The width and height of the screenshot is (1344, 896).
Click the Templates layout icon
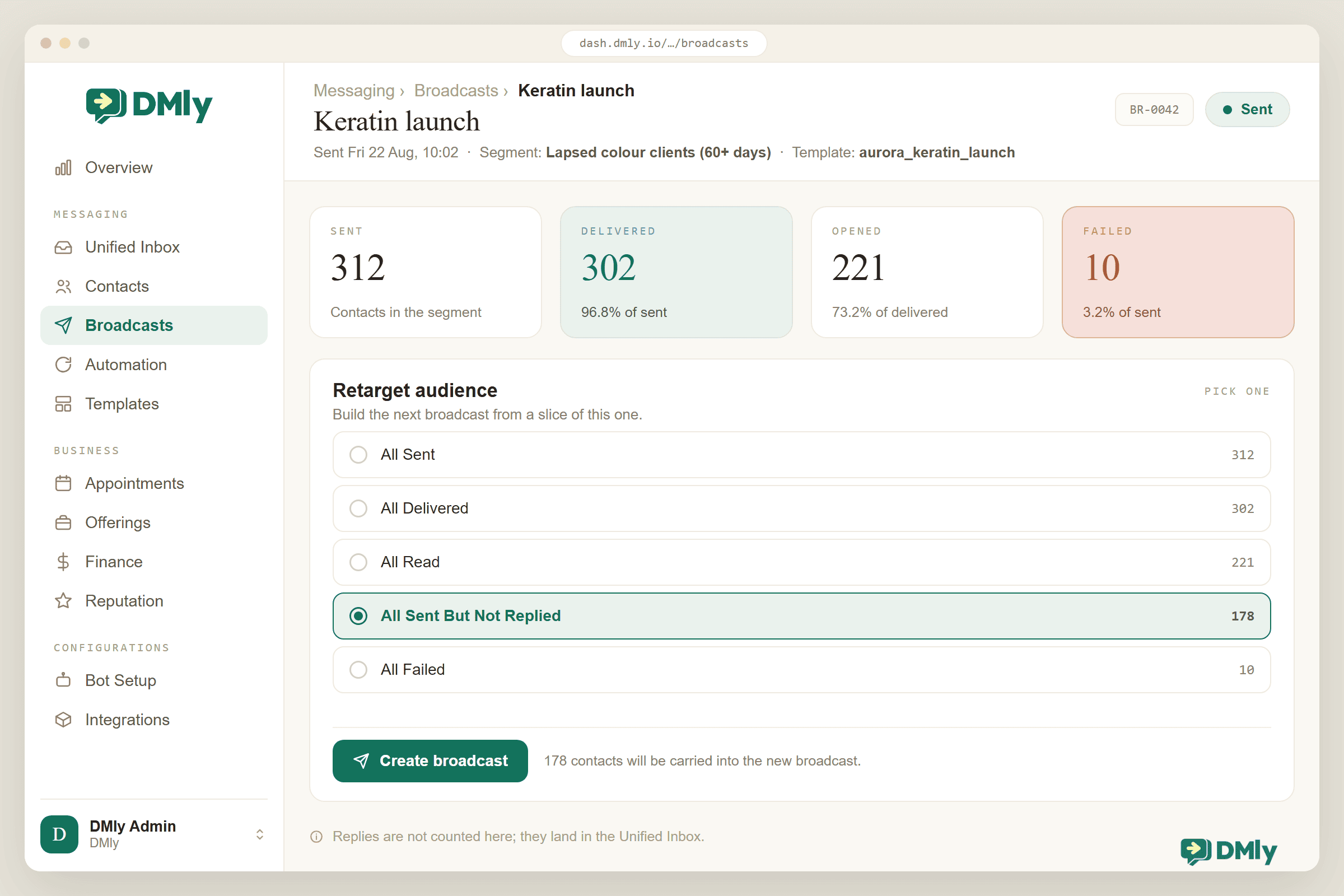tap(63, 404)
